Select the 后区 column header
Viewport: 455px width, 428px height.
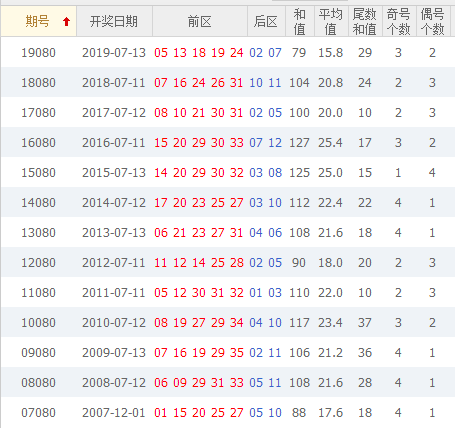point(266,21)
